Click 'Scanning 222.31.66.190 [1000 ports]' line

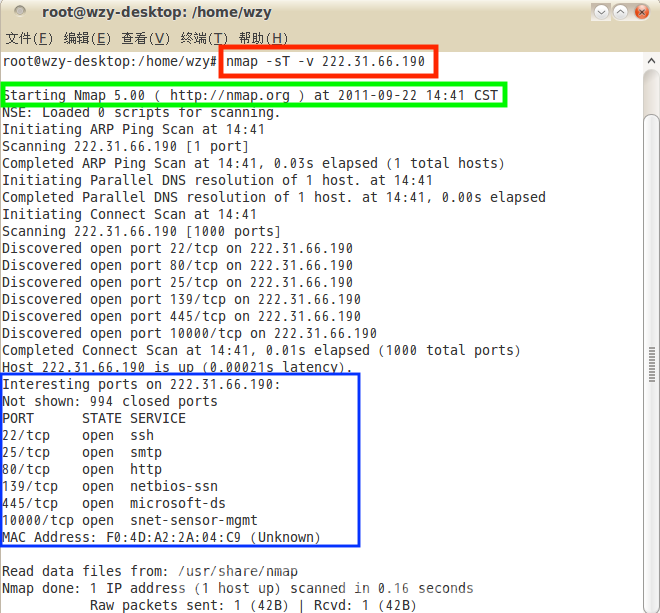[x=141, y=232]
